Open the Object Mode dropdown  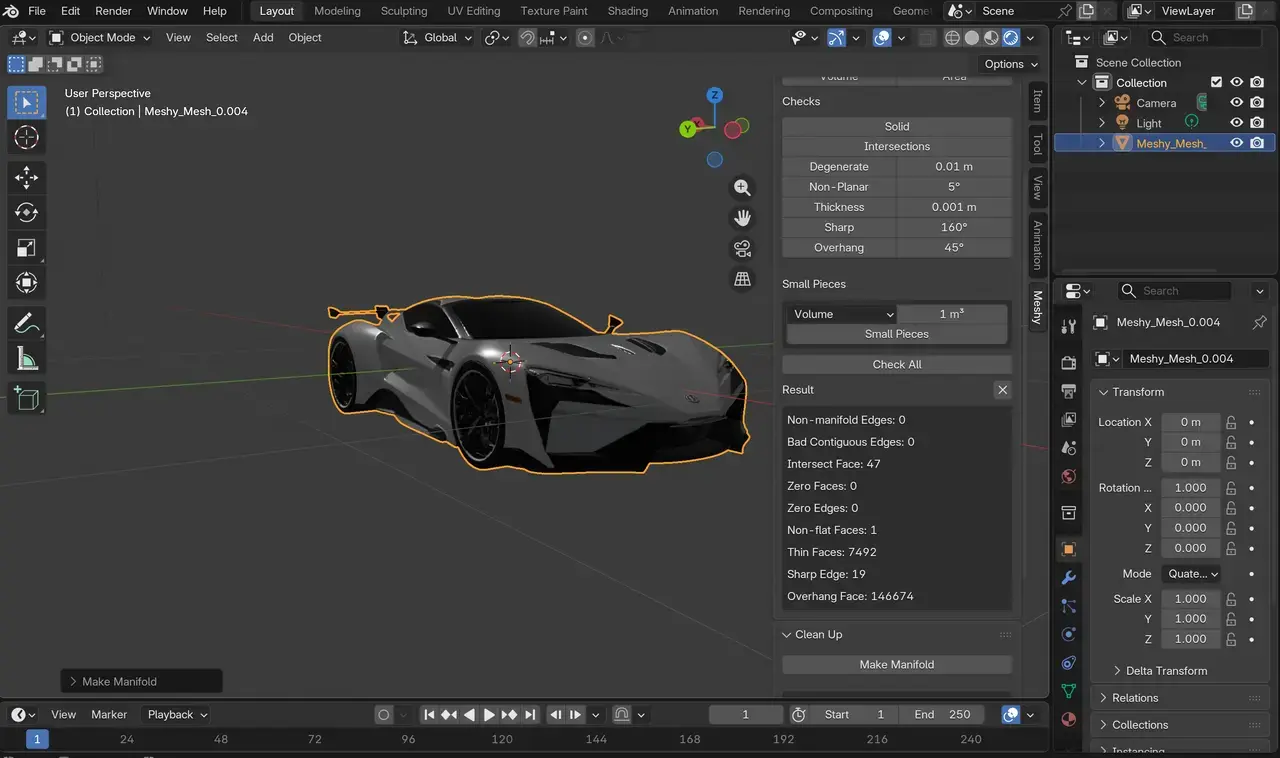(100, 38)
